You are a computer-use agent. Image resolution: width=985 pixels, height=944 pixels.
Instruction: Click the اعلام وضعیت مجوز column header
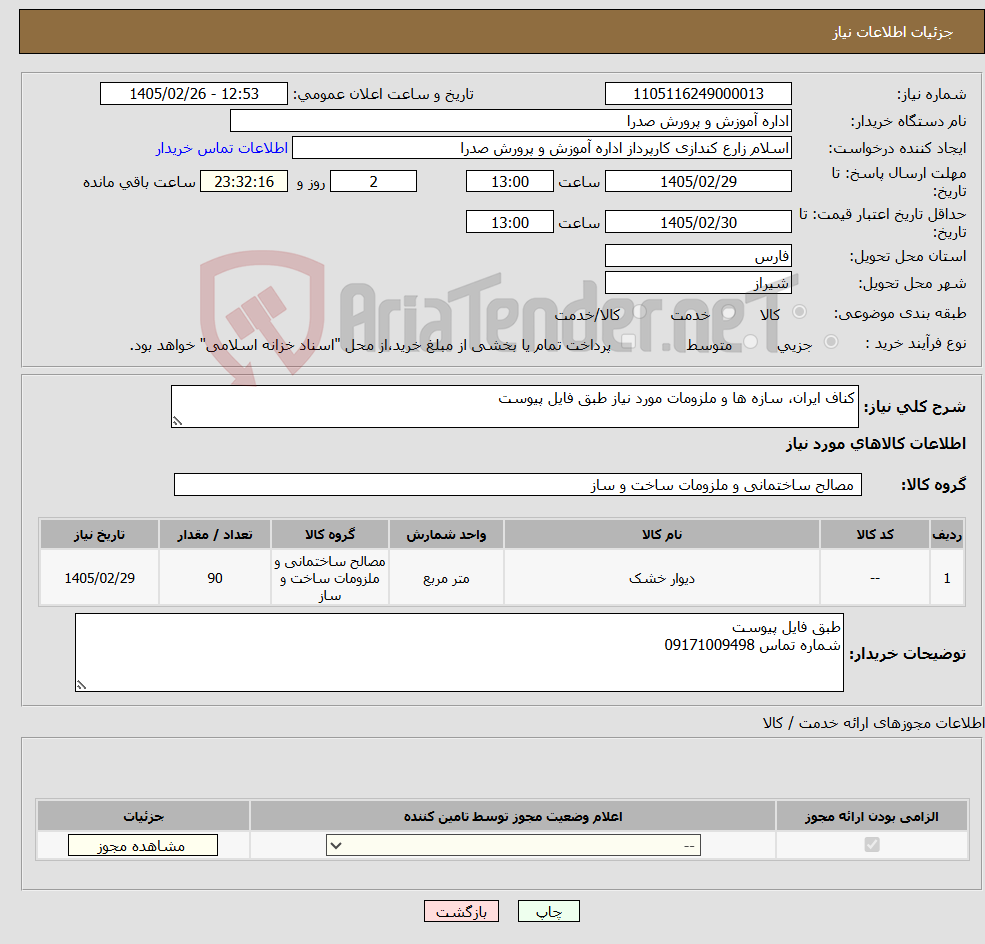pyautogui.click(x=513, y=817)
